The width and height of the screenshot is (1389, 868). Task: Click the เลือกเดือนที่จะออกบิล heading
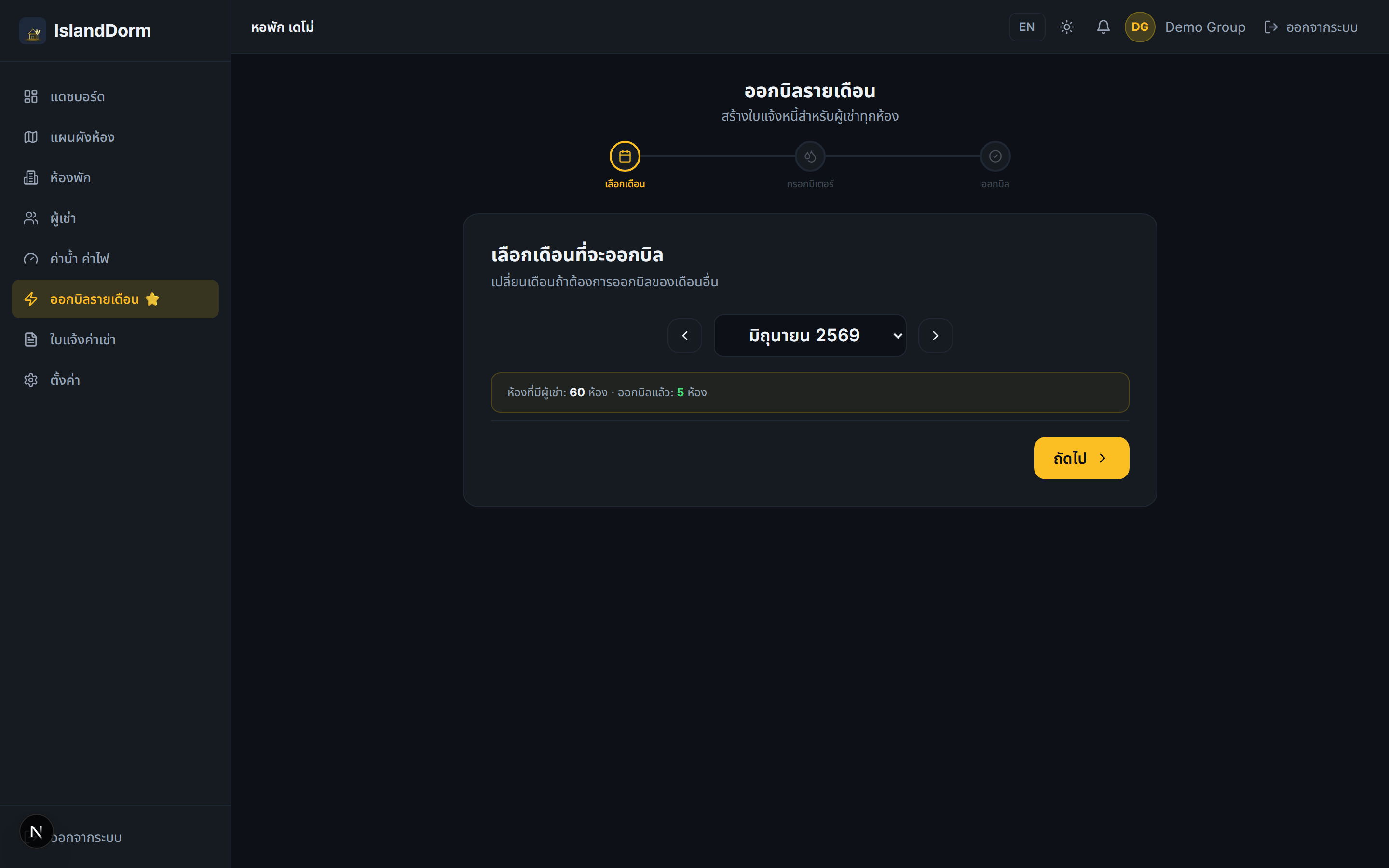(x=577, y=254)
